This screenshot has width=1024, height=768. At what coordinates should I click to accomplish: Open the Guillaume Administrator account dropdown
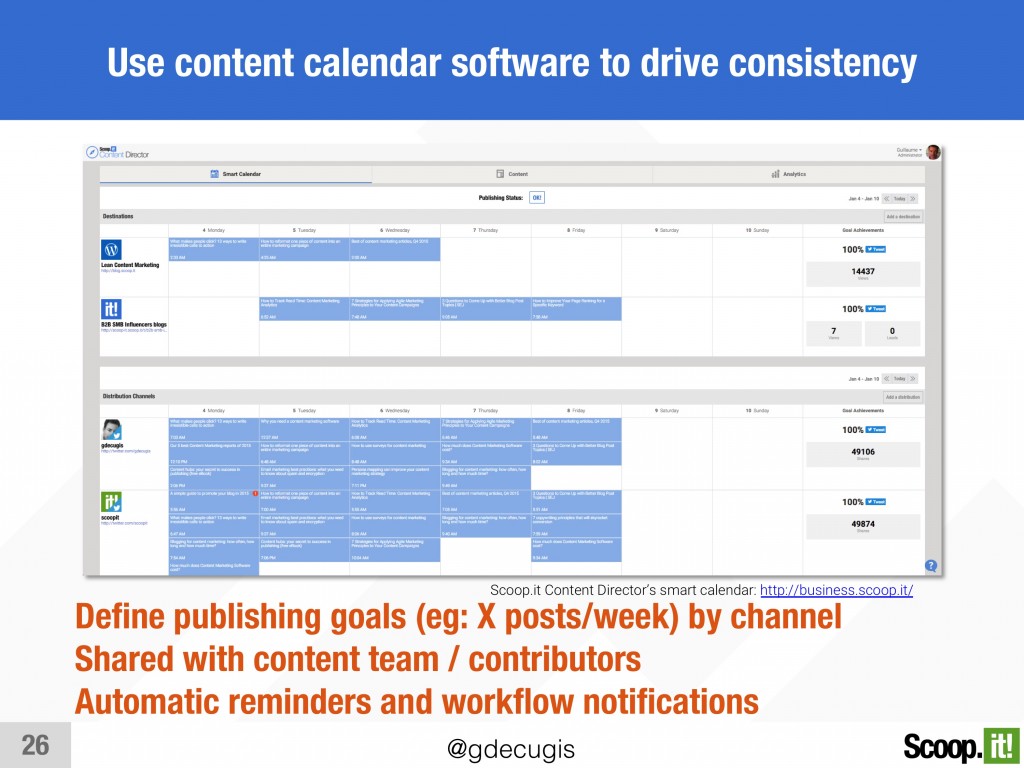point(909,152)
